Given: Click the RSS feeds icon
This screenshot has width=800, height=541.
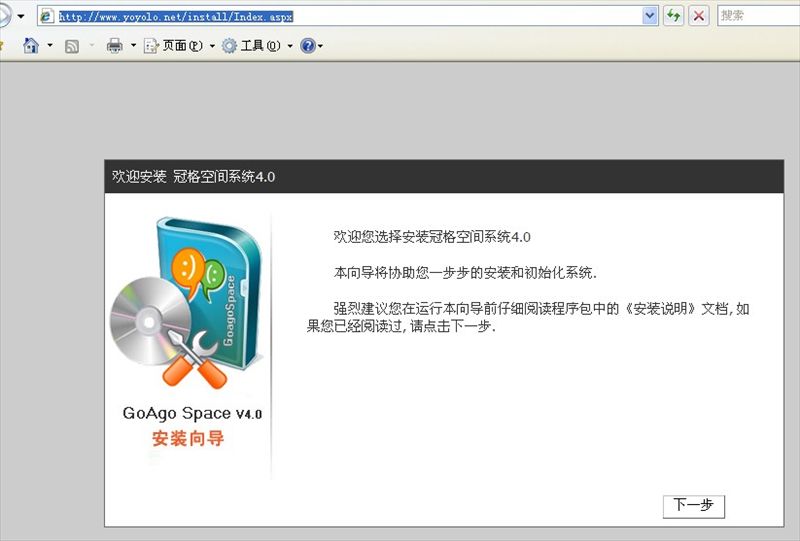Looking at the screenshot, I should tap(72, 46).
